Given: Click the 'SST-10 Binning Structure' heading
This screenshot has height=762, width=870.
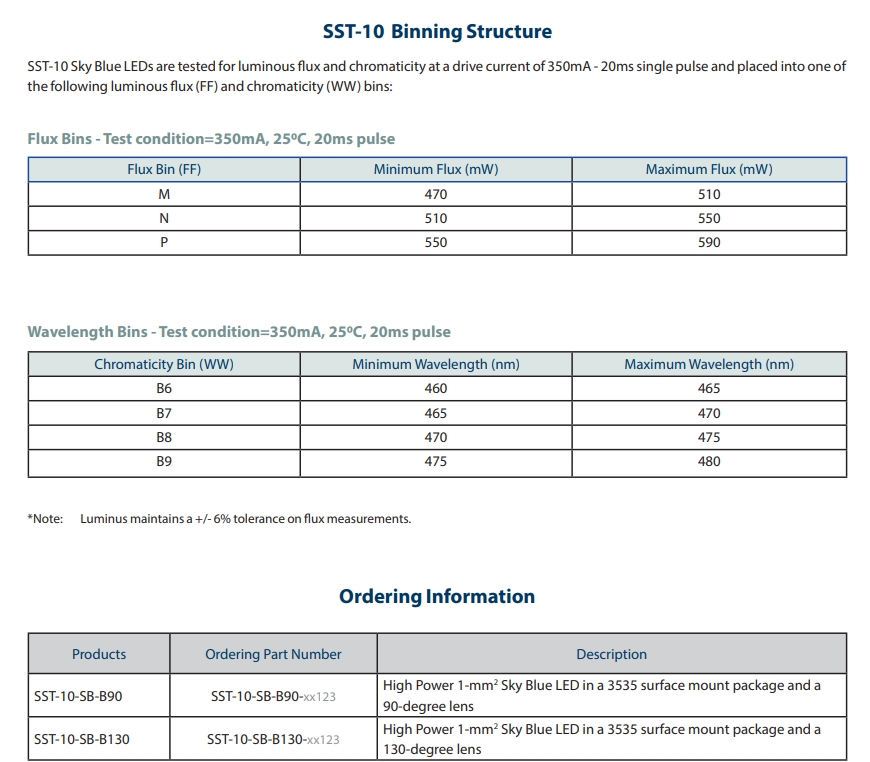Looking at the screenshot, I should coord(437,32).
